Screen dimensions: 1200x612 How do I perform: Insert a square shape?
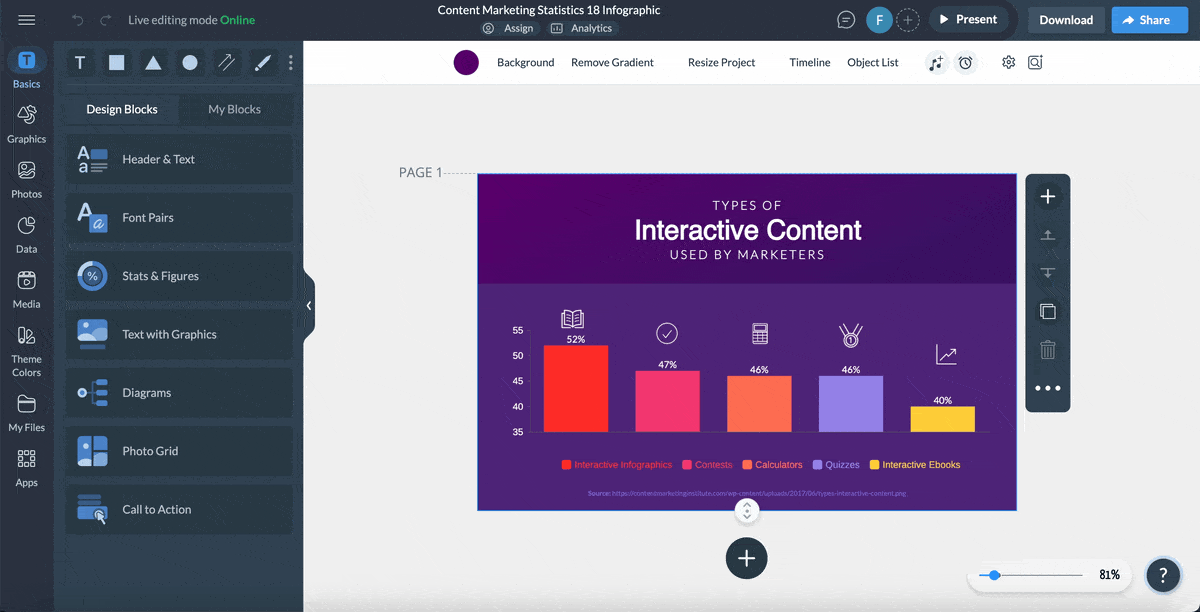pyautogui.click(x=116, y=62)
